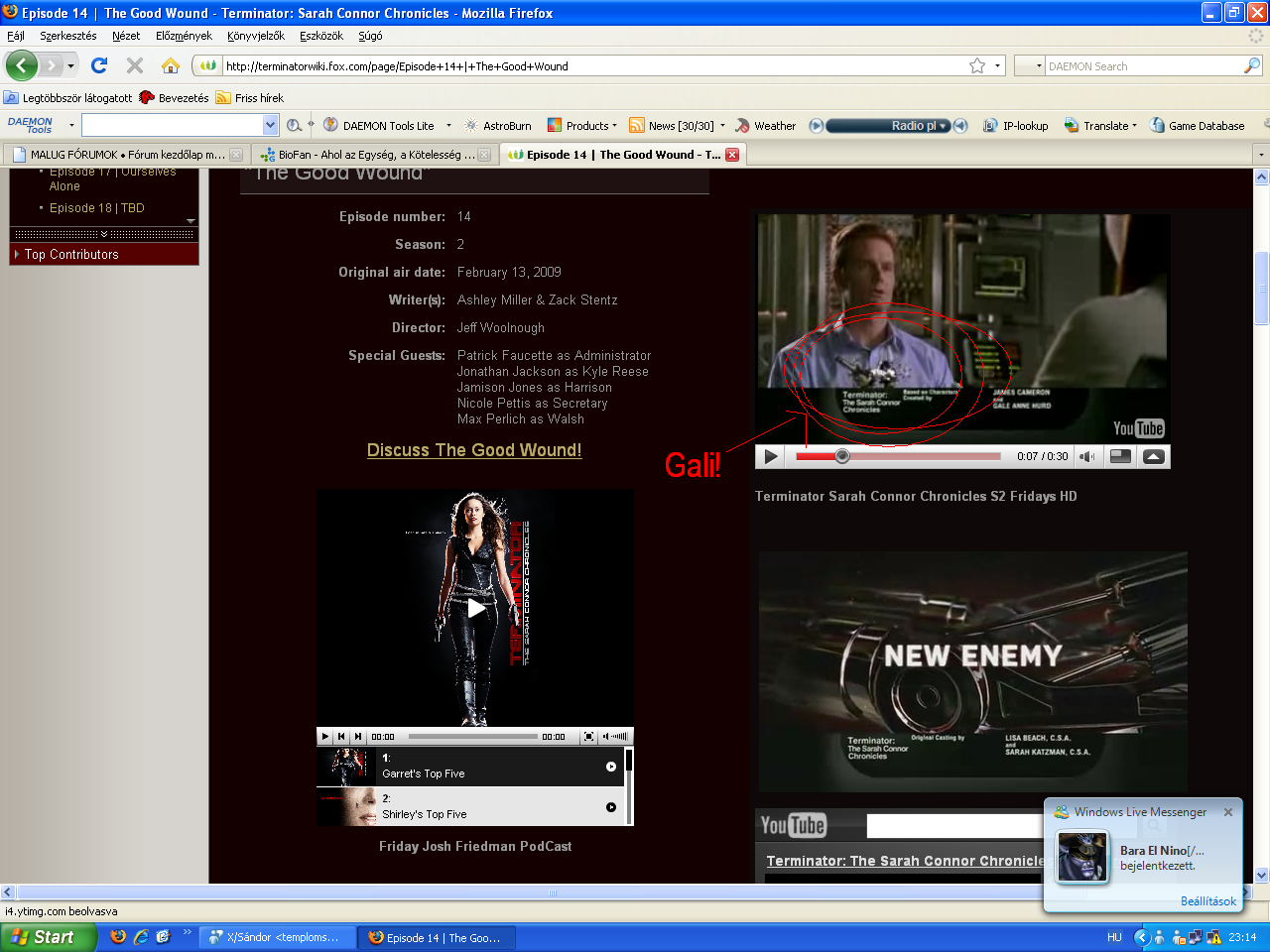Viewport: 1270px width, 952px height.
Task: Open the Weather toolbar button
Action: coord(765,126)
